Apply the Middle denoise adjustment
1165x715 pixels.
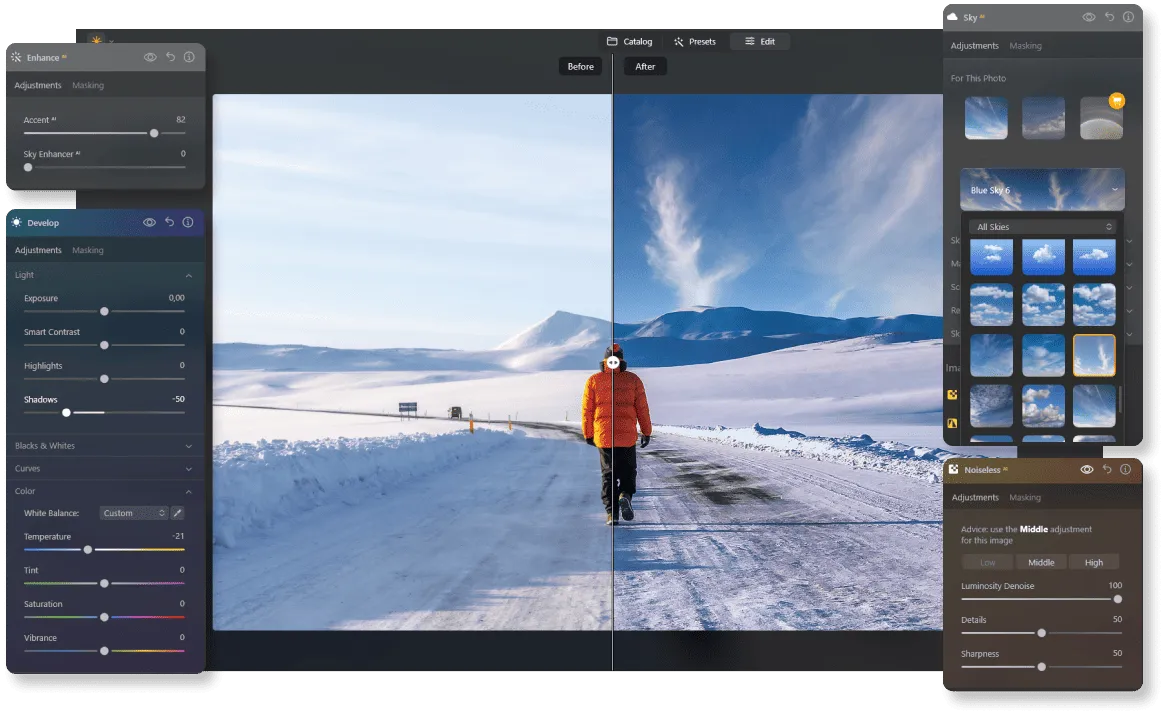1040,561
